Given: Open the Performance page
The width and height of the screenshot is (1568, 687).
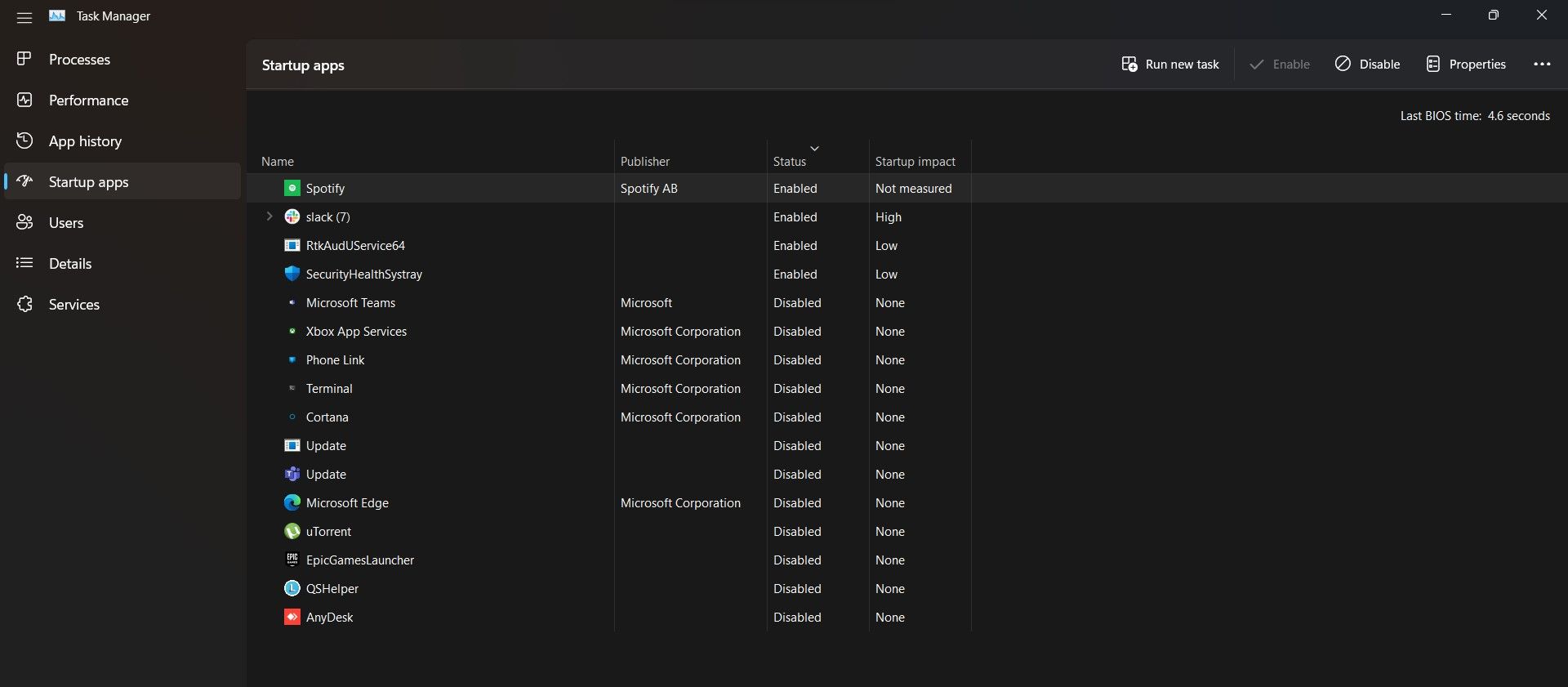Looking at the screenshot, I should point(122,100).
